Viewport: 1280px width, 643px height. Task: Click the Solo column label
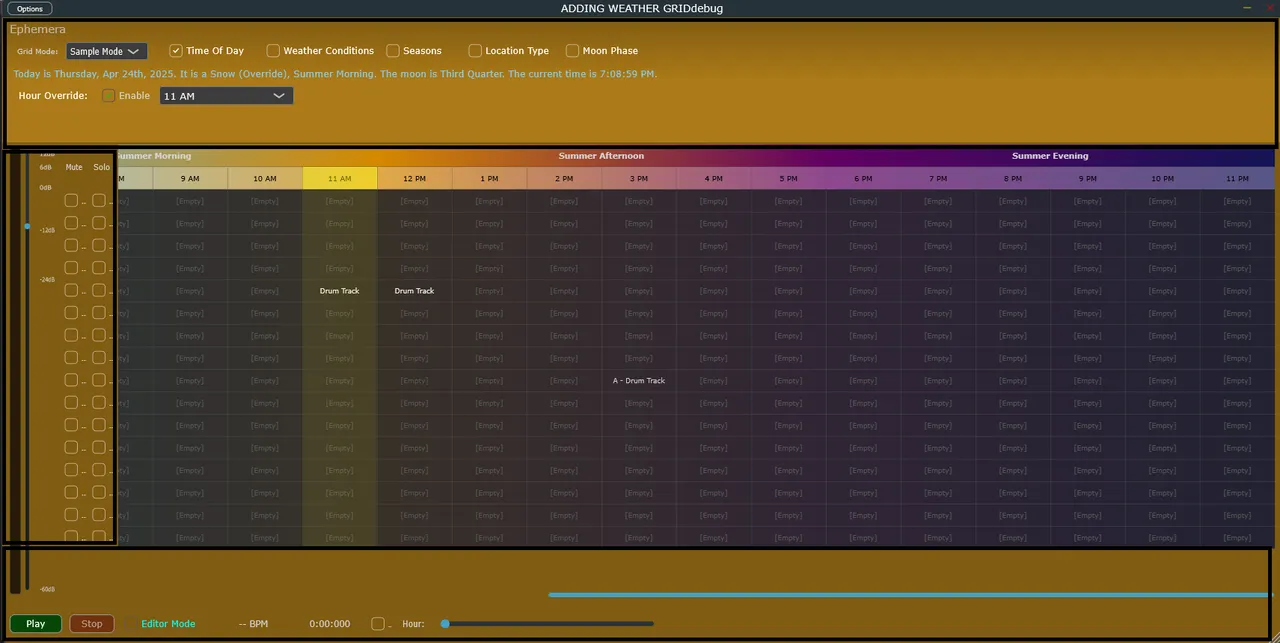click(102, 168)
